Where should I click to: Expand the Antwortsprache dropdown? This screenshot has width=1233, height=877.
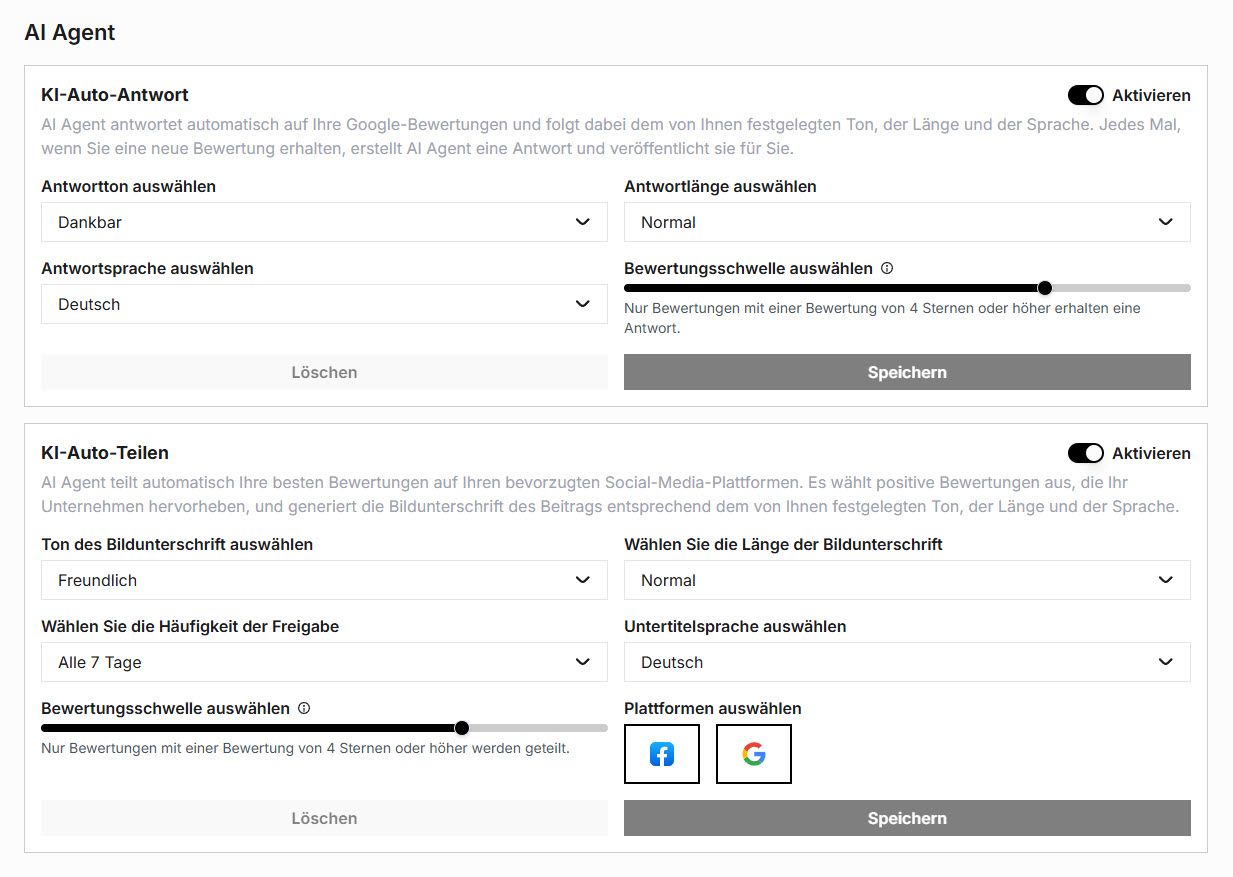(324, 304)
